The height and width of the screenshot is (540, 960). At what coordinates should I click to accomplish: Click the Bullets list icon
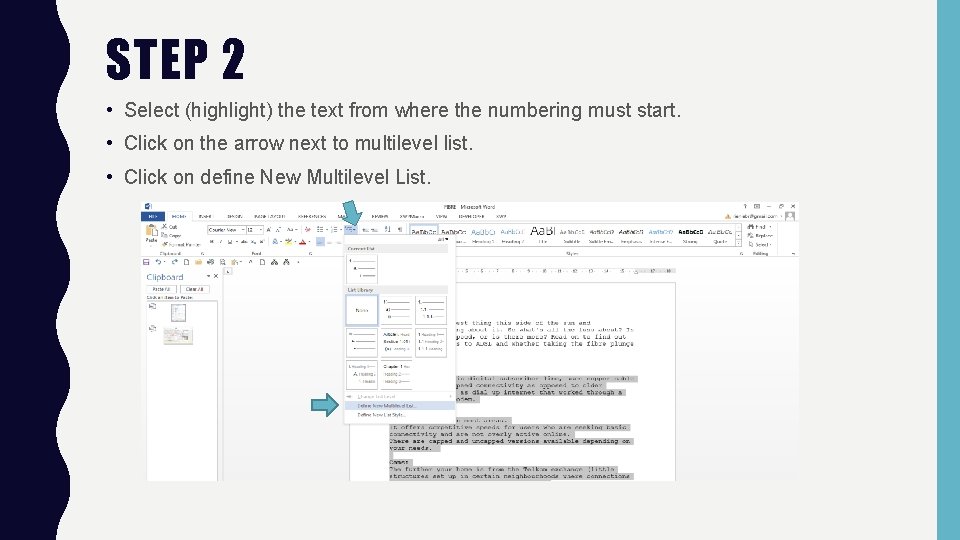[319, 230]
